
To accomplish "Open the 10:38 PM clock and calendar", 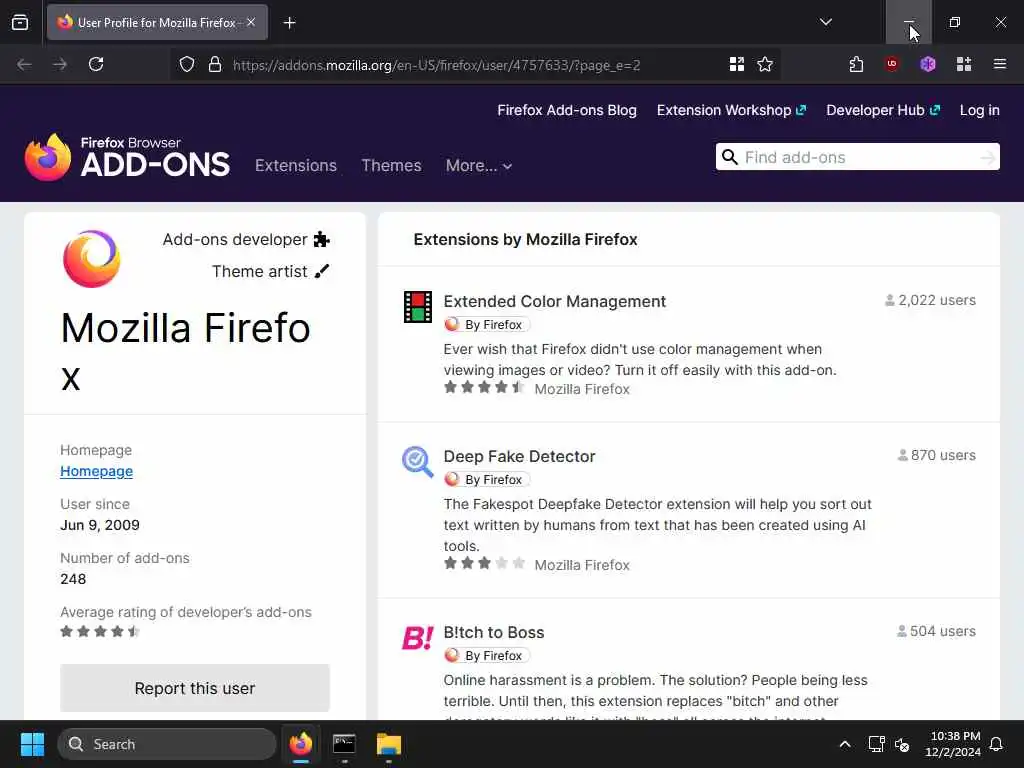I will tap(953, 744).
